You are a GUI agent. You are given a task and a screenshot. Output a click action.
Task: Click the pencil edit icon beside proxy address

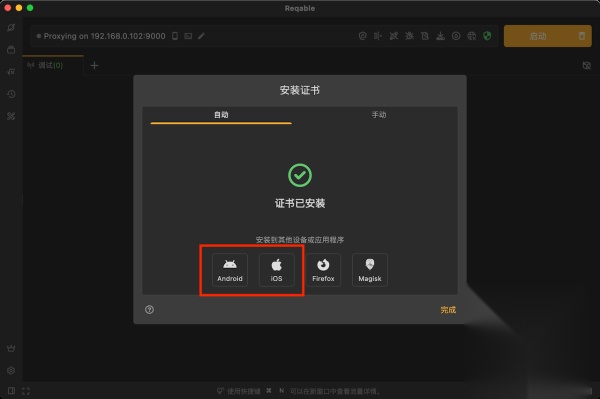(201, 36)
